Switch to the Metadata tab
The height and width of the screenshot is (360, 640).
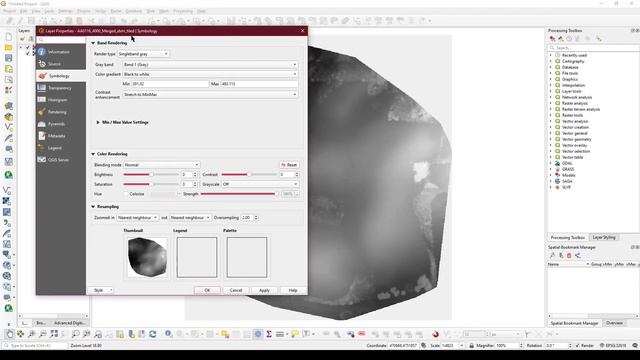coord(61,136)
